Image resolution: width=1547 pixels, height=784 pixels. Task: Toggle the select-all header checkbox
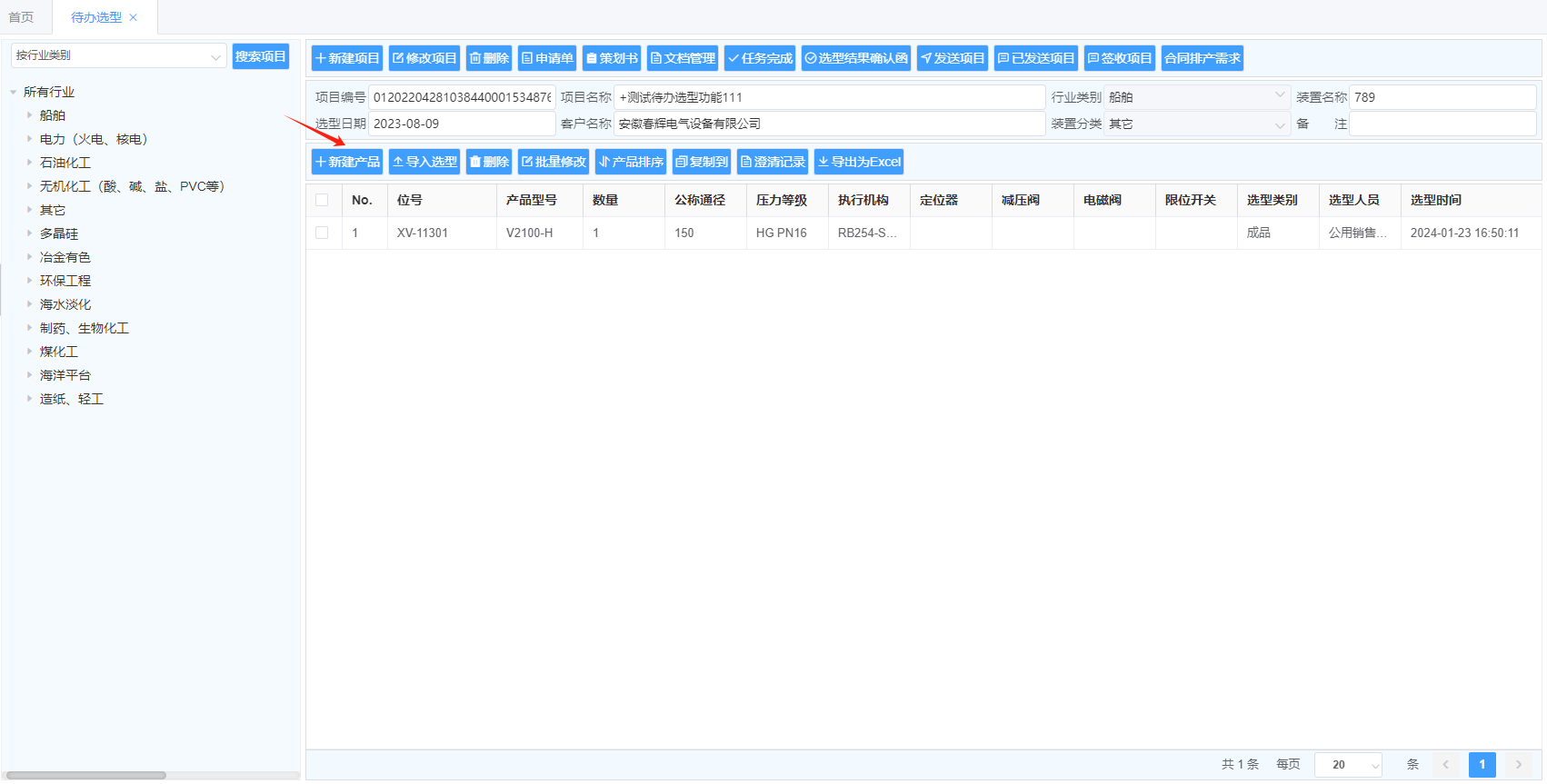click(322, 200)
